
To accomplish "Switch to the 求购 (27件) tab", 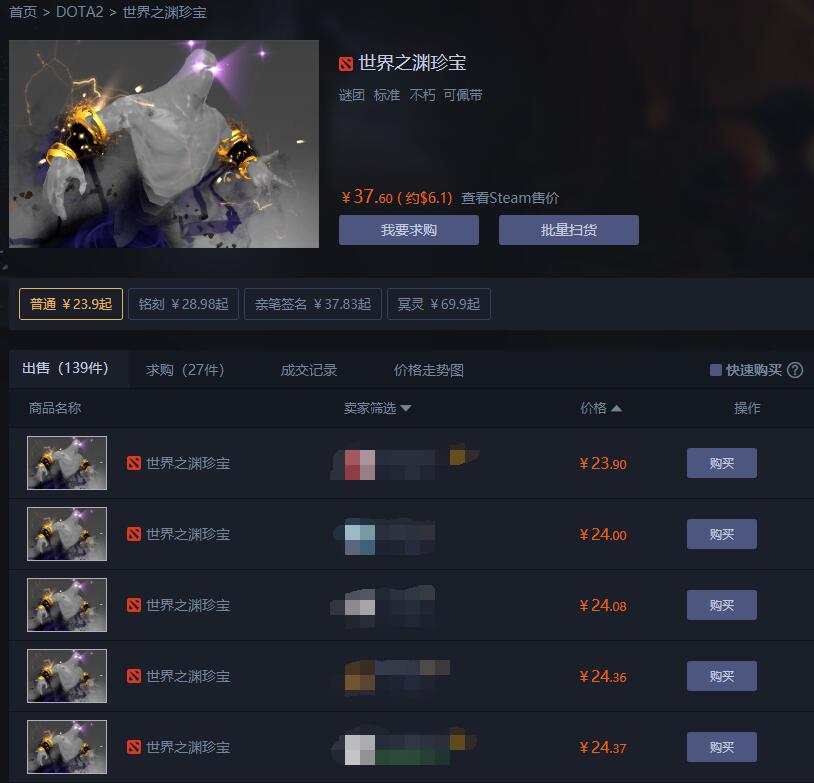I will click(x=185, y=370).
